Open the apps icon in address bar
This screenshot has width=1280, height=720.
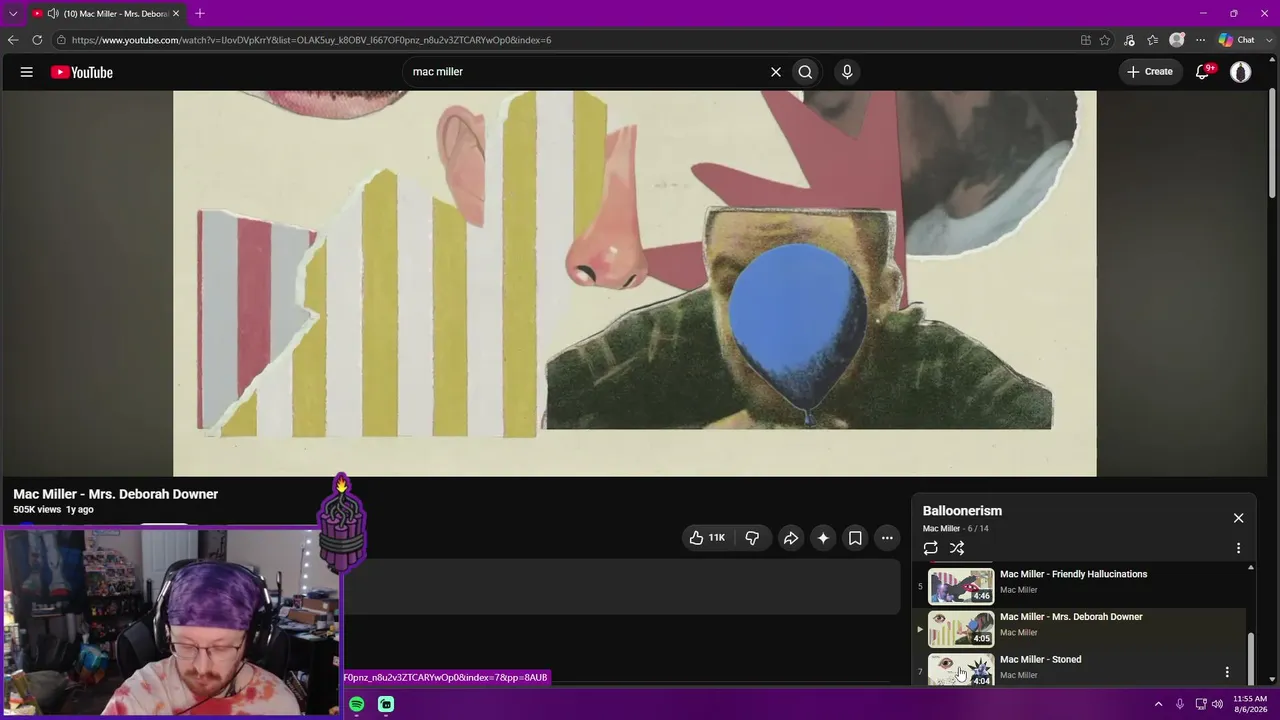point(1085,40)
